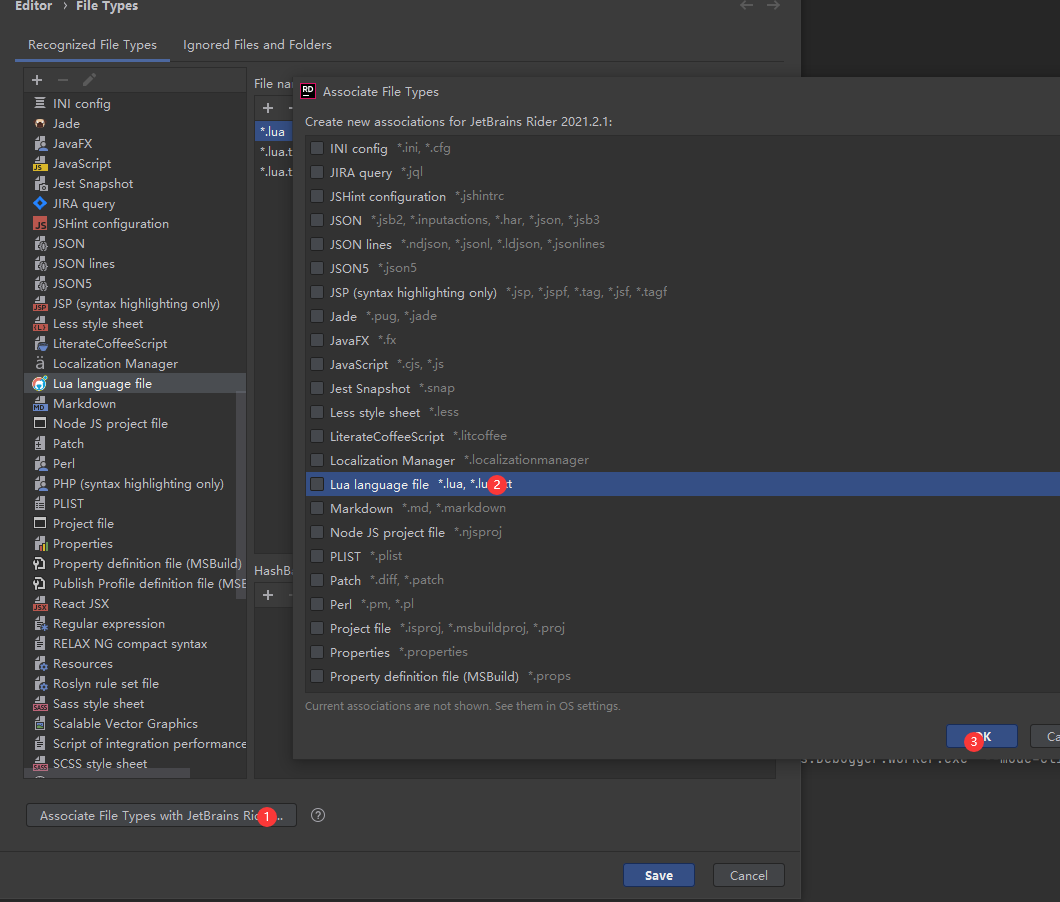Click the Editor breadcrumb item
Screen dimensions: 1060x902
33,6
